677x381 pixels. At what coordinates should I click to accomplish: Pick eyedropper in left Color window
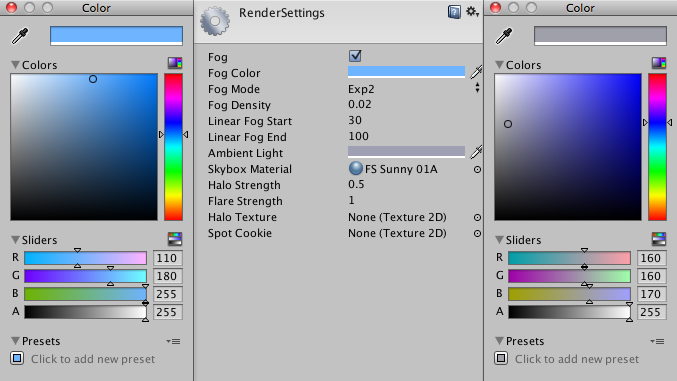(x=19, y=36)
